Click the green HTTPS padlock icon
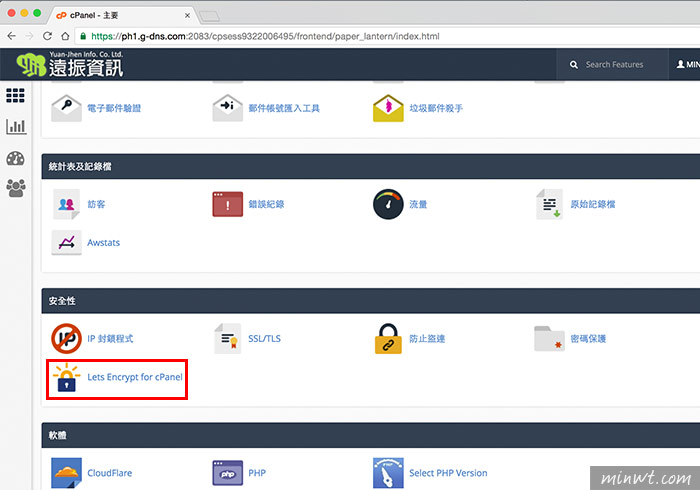Image resolution: width=700 pixels, height=490 pixels. click(83, 36)
